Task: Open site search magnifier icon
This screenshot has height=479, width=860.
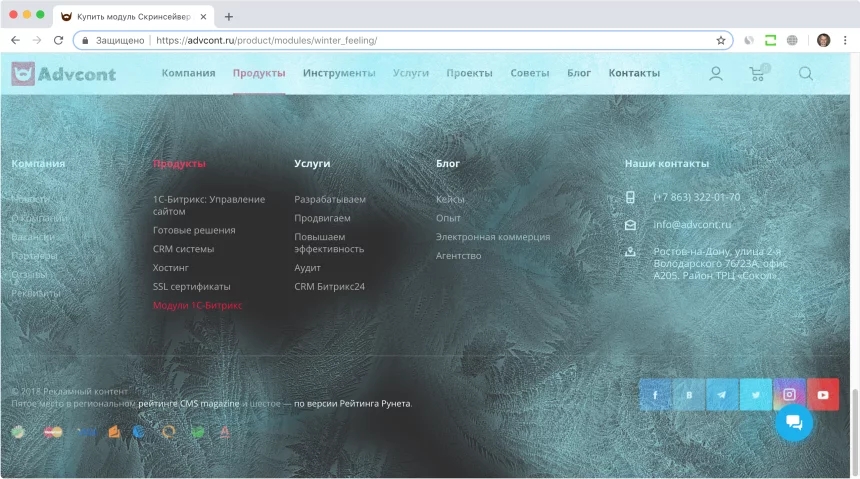Action: (x=805, y=73)
